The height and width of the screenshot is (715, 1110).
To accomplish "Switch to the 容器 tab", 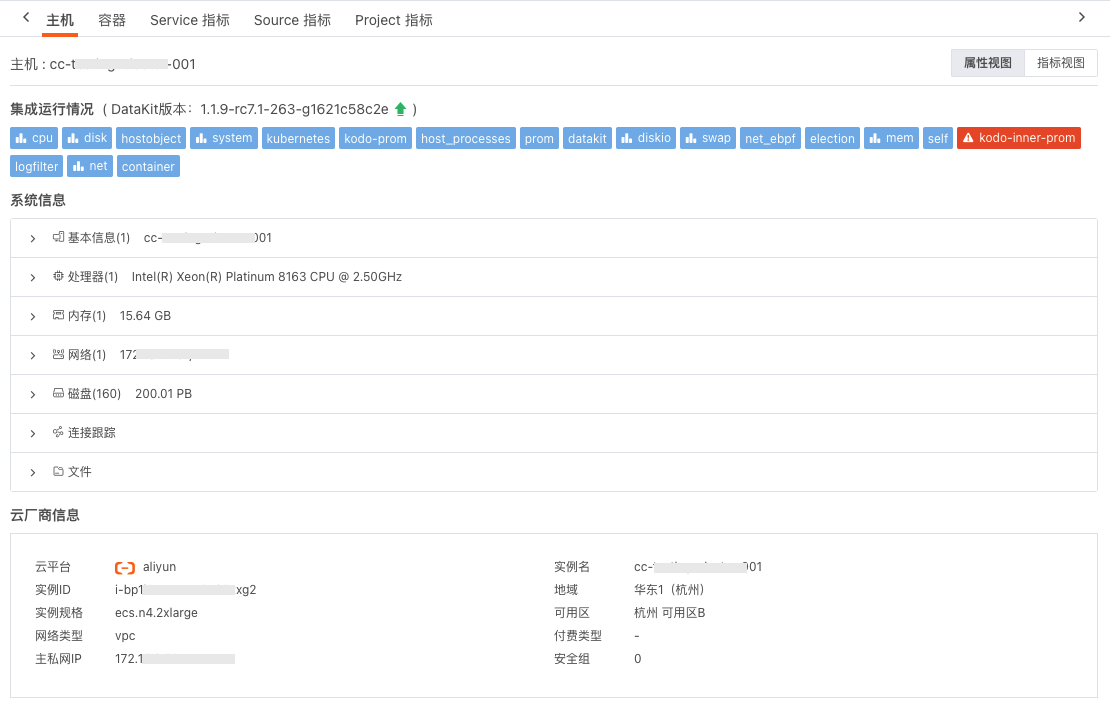I will pyautogui.click(x=112, y=20).
